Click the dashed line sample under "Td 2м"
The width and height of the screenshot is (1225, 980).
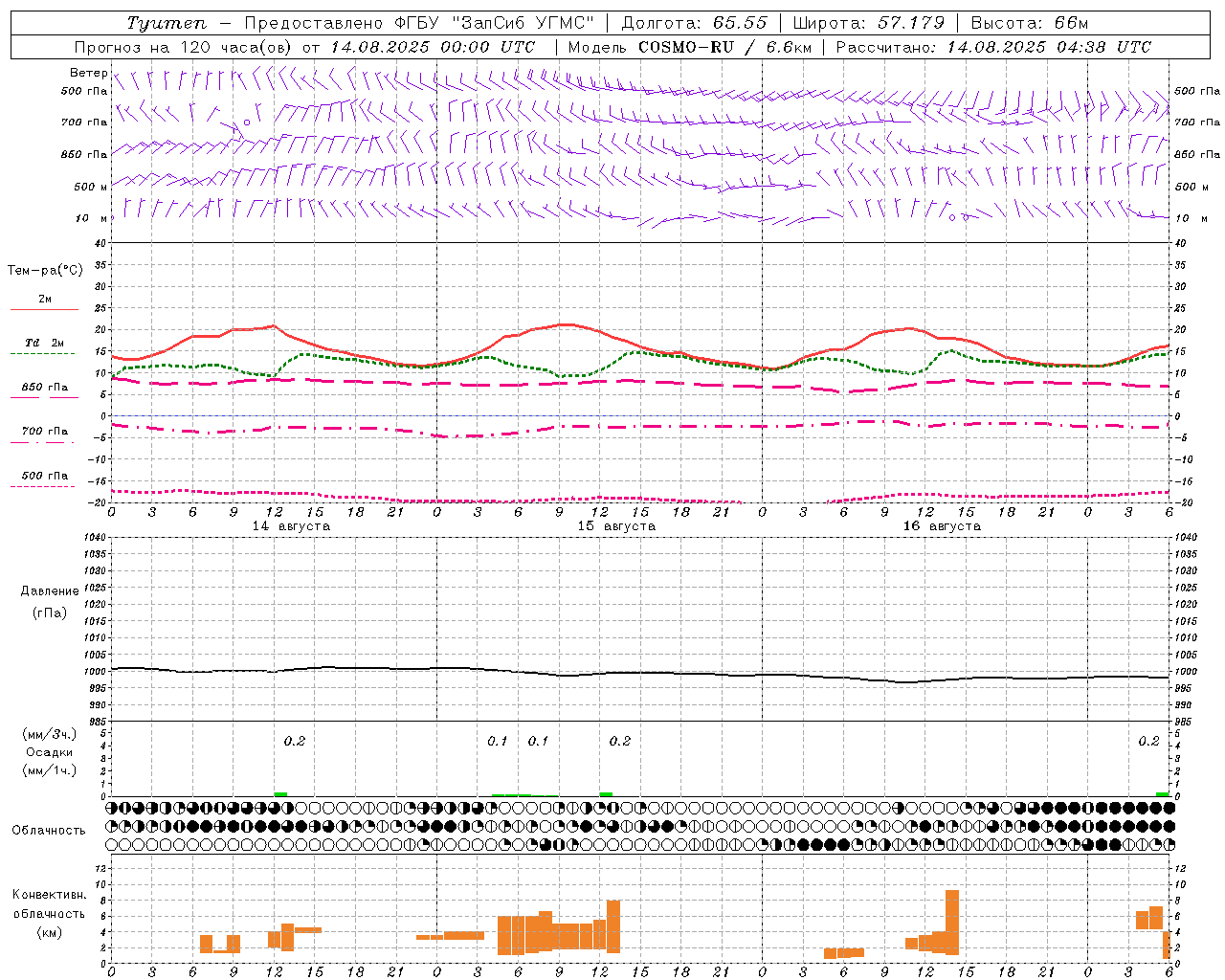coord(42,354)
